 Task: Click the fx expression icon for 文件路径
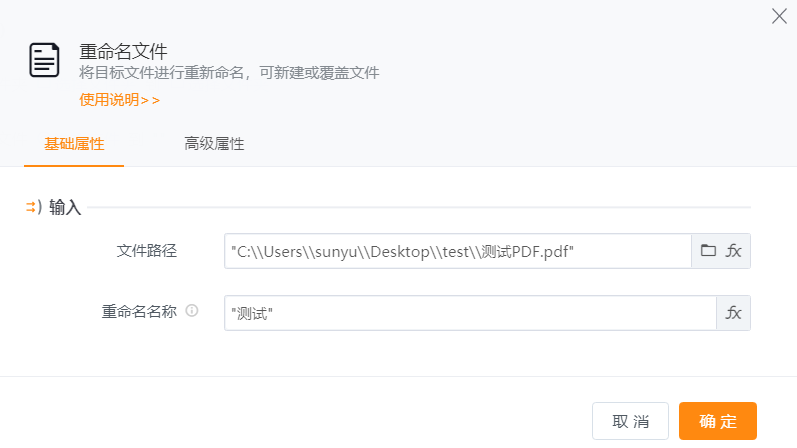(734, 251)
